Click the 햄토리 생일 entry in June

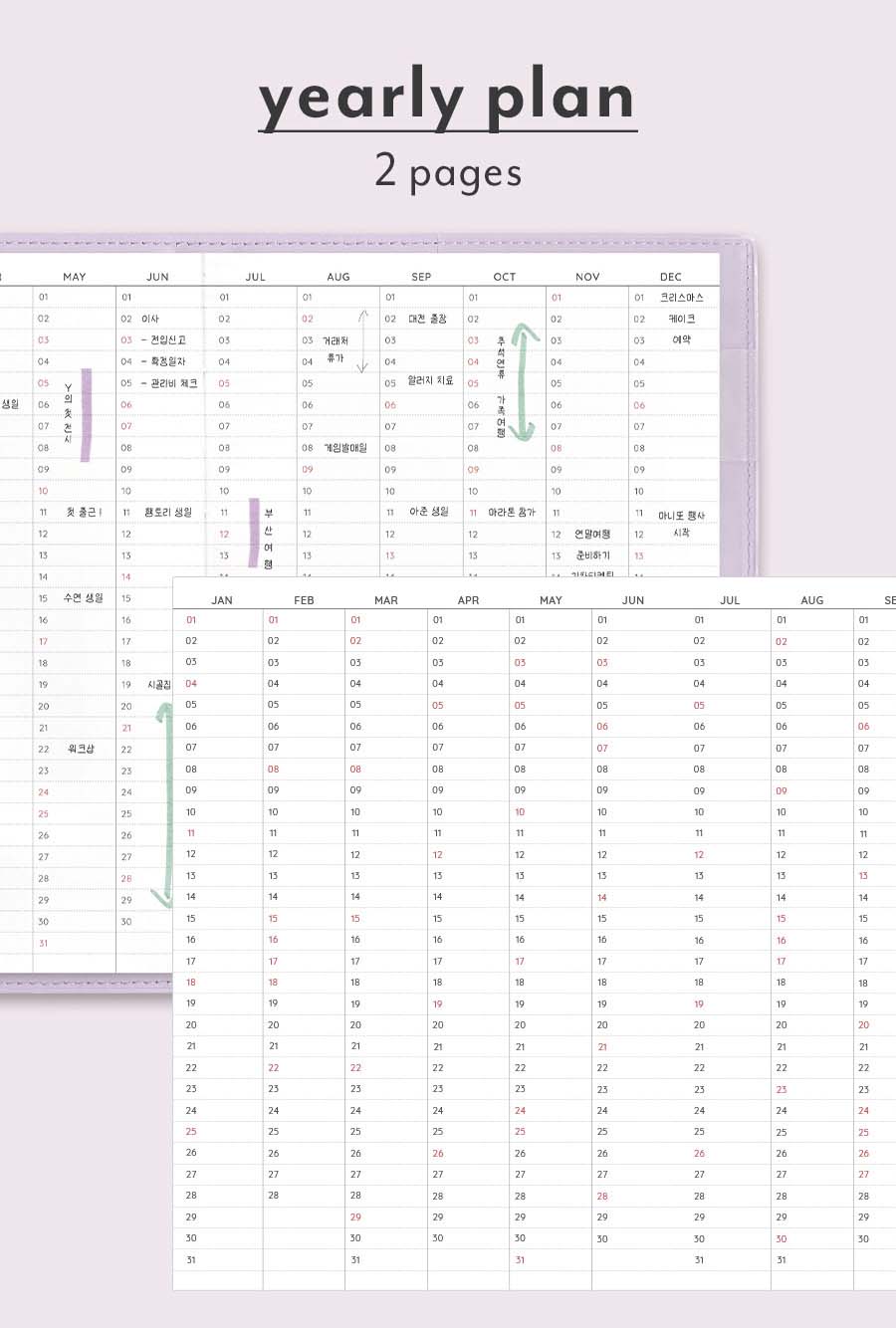pos(168,513)
